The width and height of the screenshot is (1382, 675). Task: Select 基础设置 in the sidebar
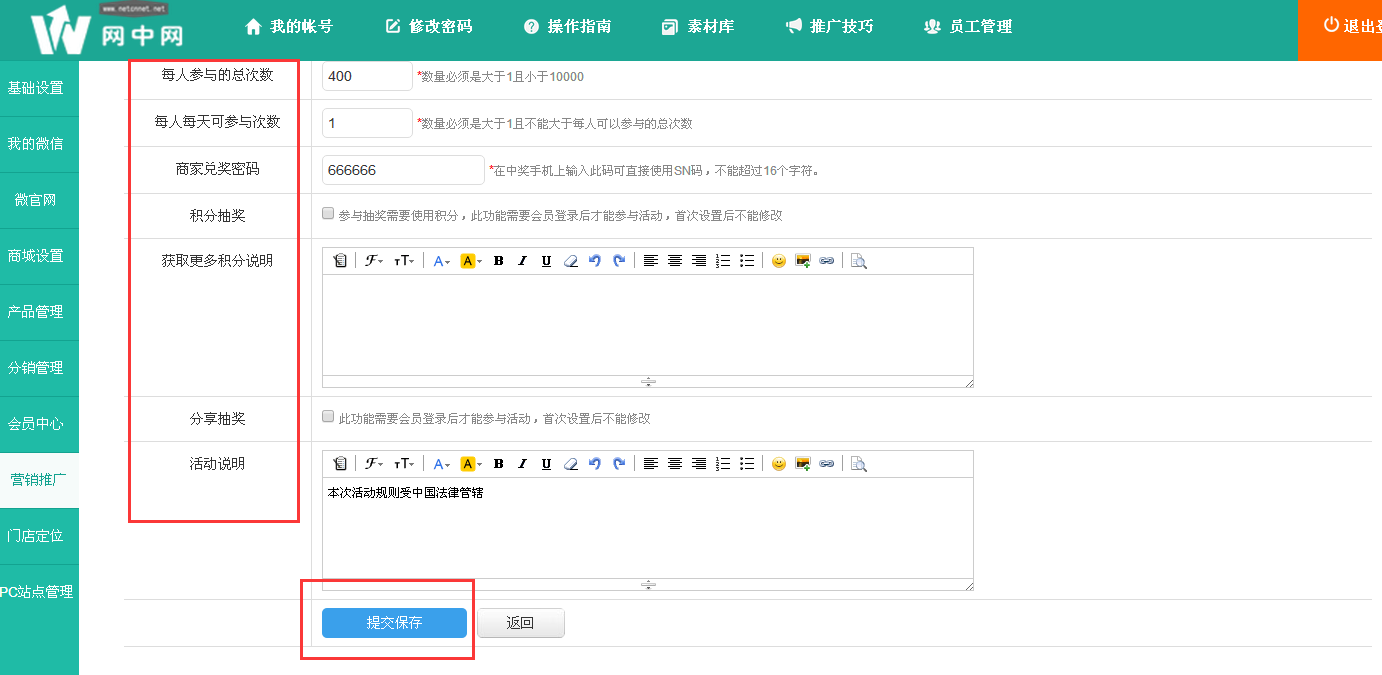click(39, 88)
